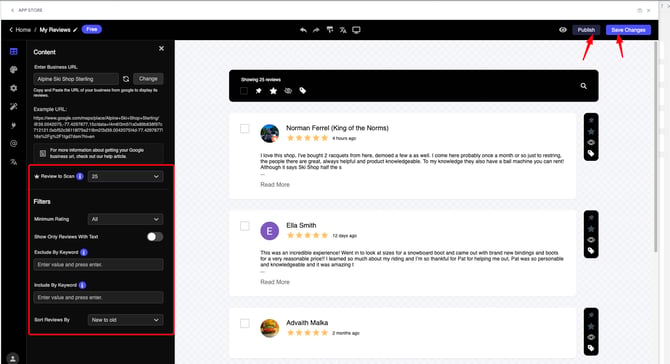This screenshot has height=364, width=670.
Task: Click the tag icon in reviews header bar
Action: pos(303,91)
